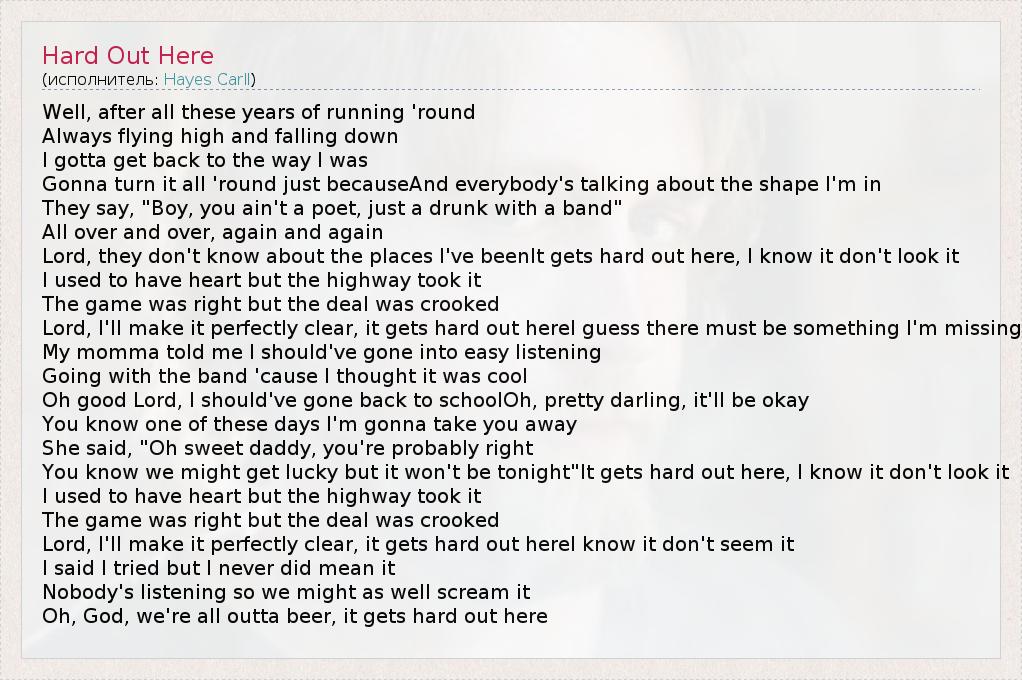Screen dimensions: 1022x680
Task: Click the line "I gotta get back to the way I was"
Action: pos(205,160)
